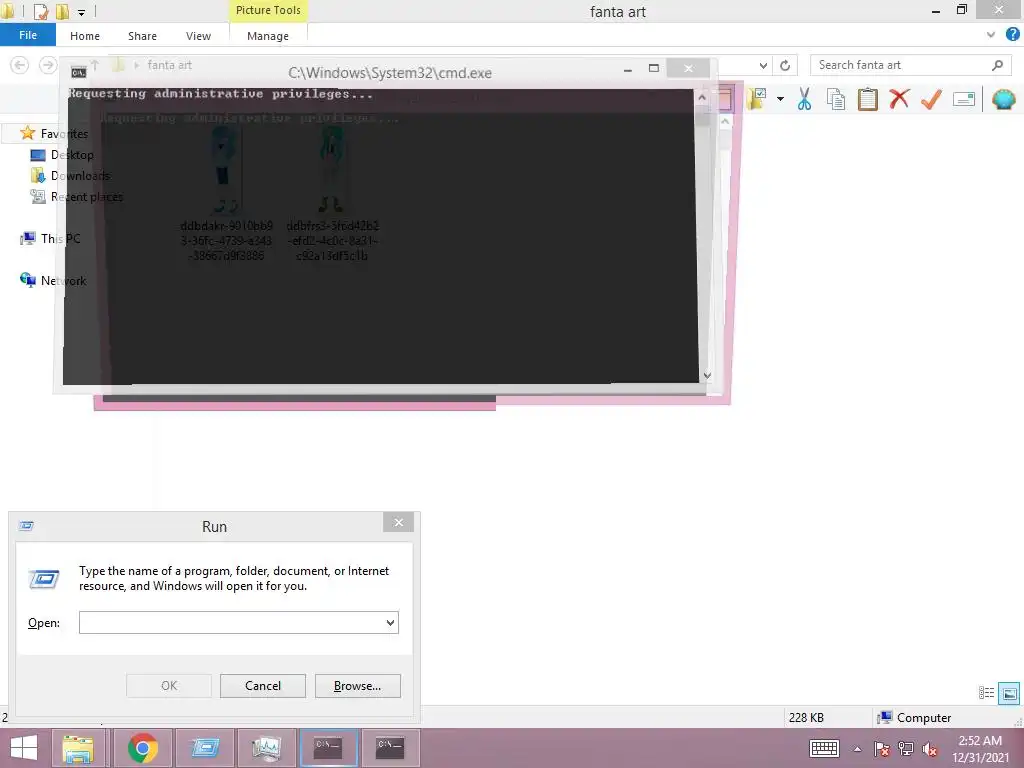Click the Computer label in status bar

pos(923,717)
